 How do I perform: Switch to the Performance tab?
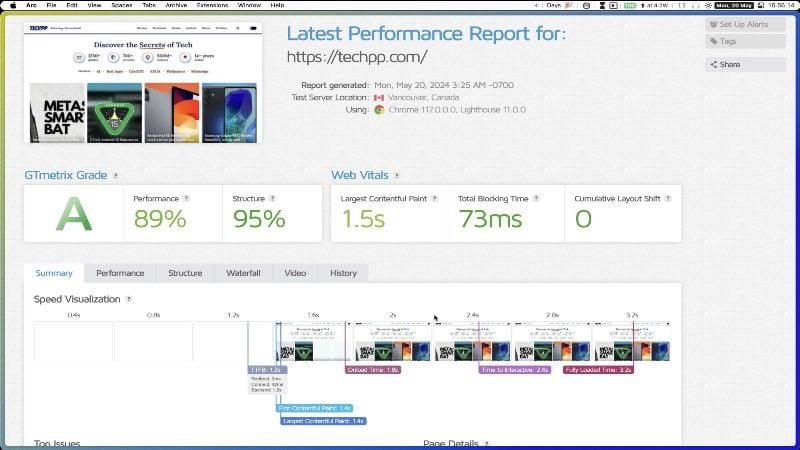pos(120,273)
